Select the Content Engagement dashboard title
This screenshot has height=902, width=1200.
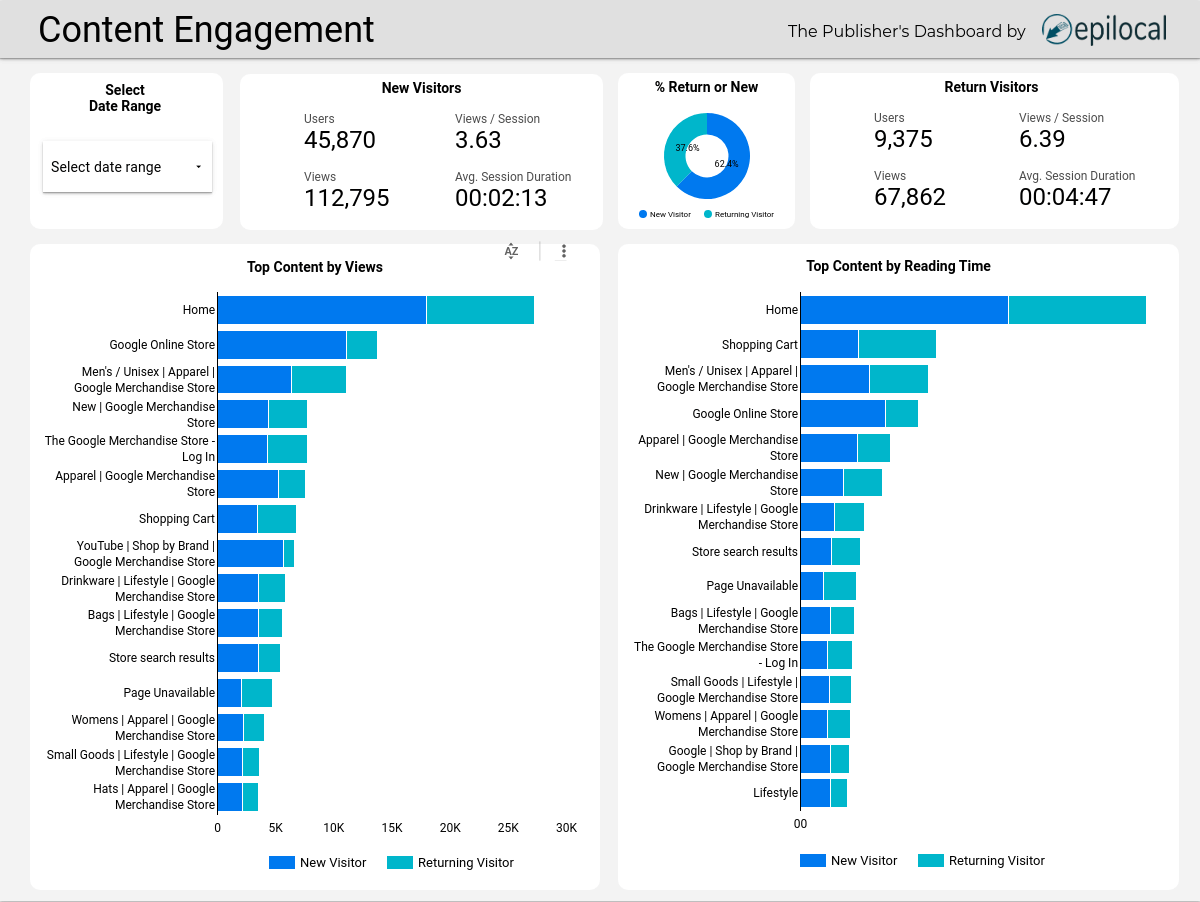click(x=207, y=30)
